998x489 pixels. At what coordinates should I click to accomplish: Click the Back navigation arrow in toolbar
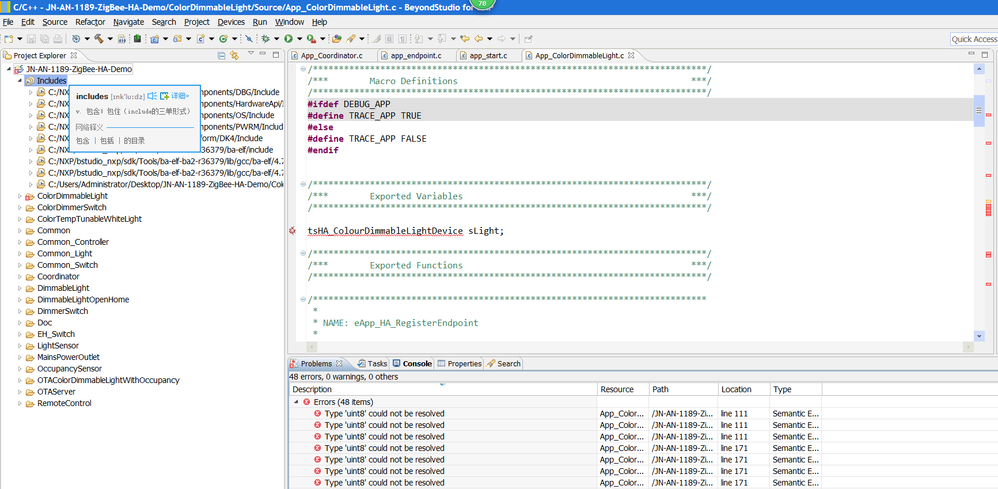coord(479,39)
